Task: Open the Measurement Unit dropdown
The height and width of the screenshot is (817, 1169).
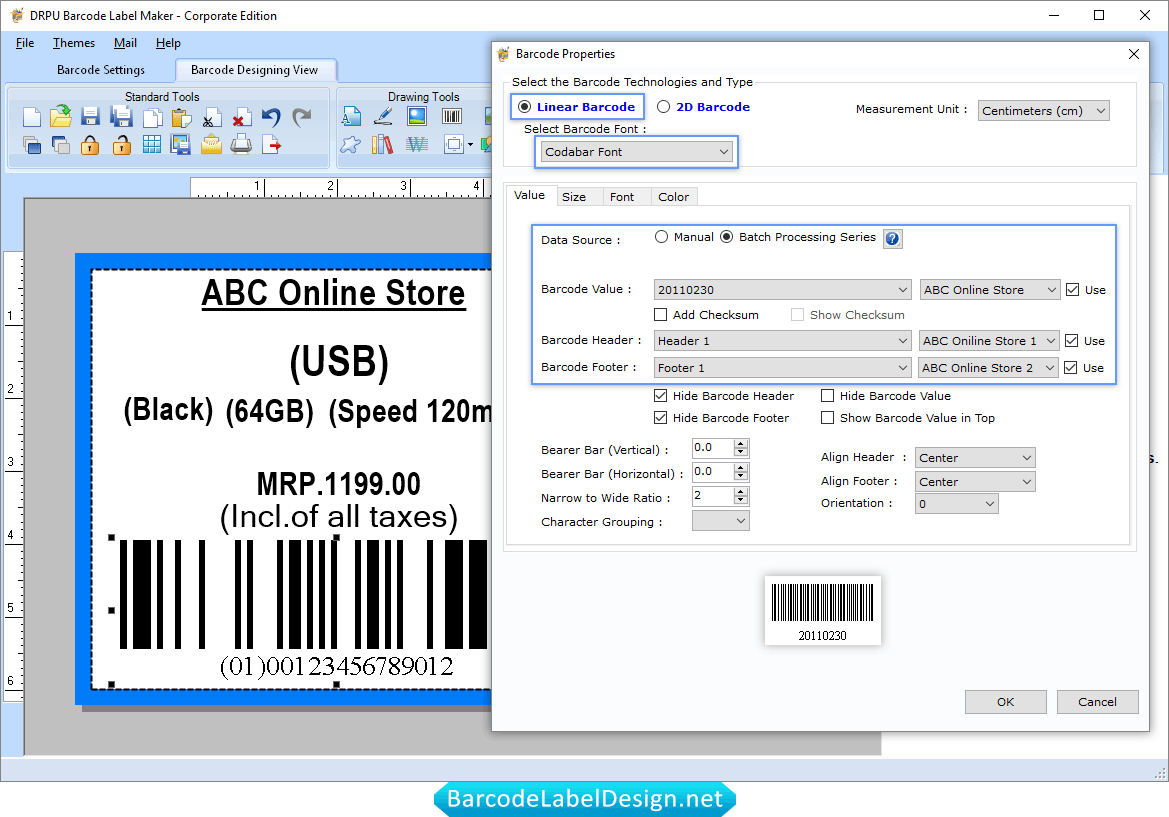Action: [1044, 110]
